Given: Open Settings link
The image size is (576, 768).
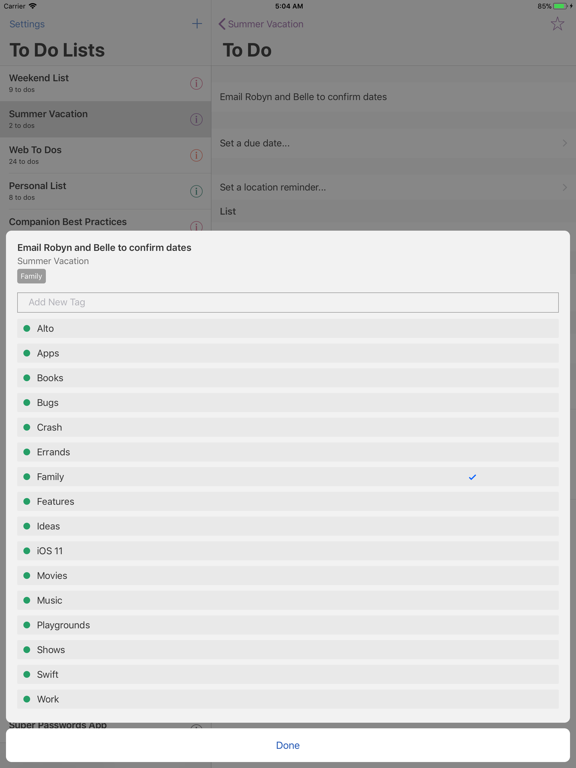Looking at the screenshot, I should pyautogui.click(x=27, y=24).
